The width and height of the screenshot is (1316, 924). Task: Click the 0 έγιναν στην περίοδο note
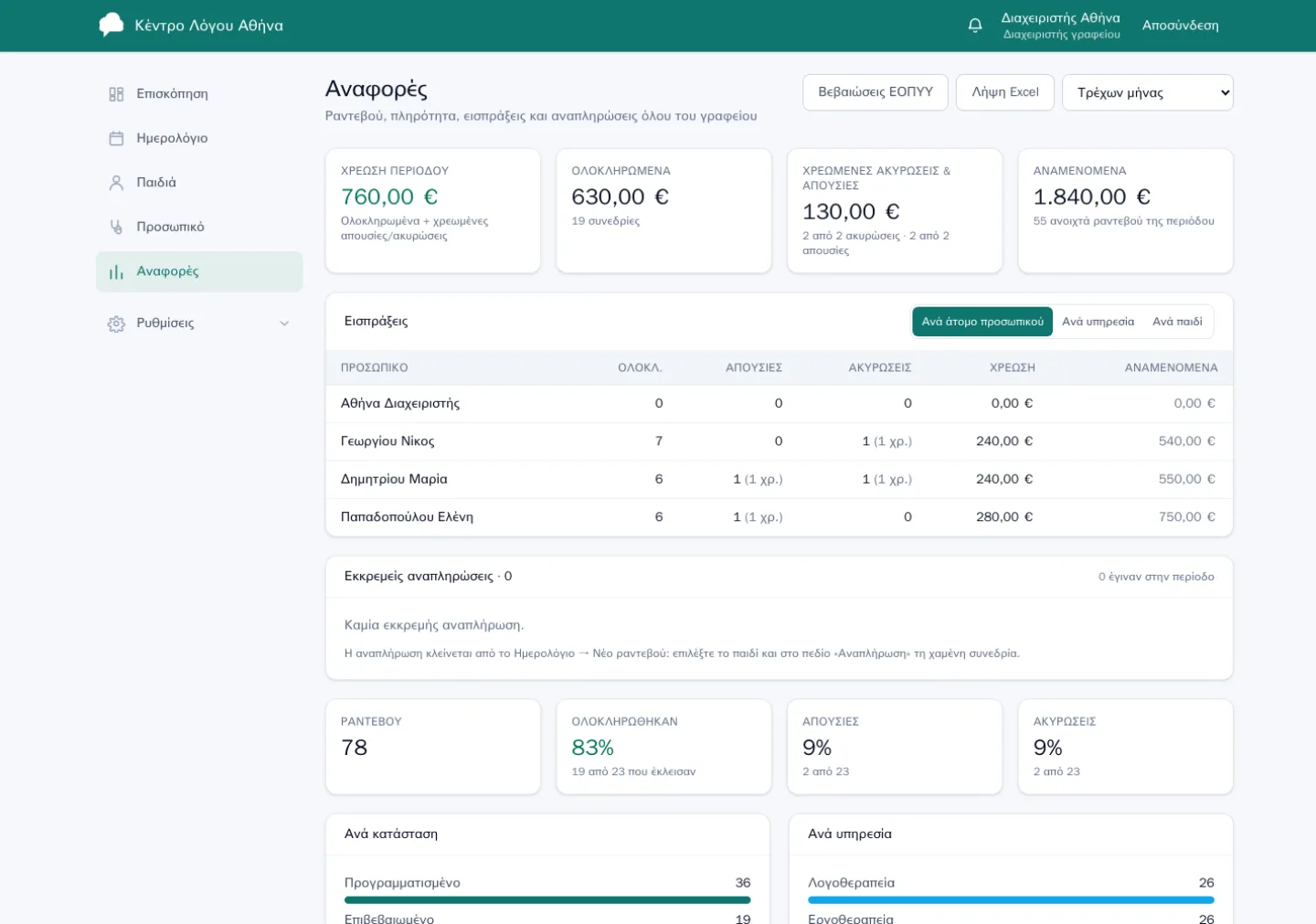1155,577
